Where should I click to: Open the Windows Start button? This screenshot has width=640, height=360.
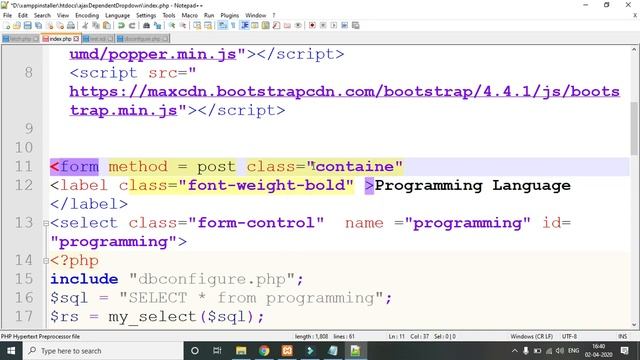[11, 351]
